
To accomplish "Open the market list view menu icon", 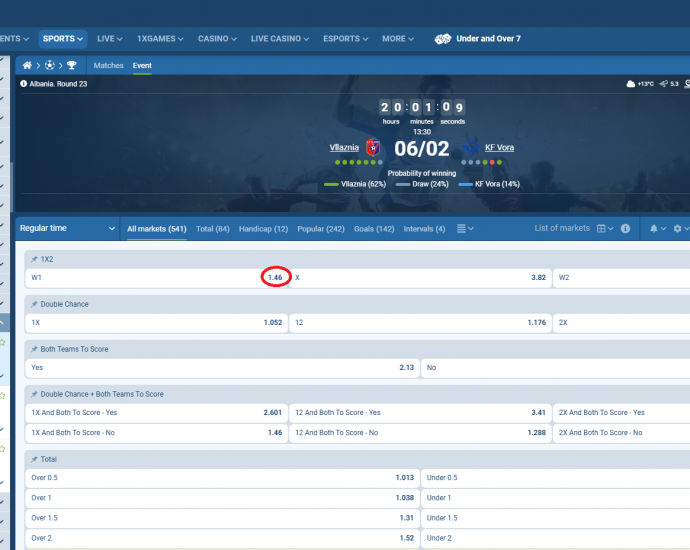I will point(465,228).
